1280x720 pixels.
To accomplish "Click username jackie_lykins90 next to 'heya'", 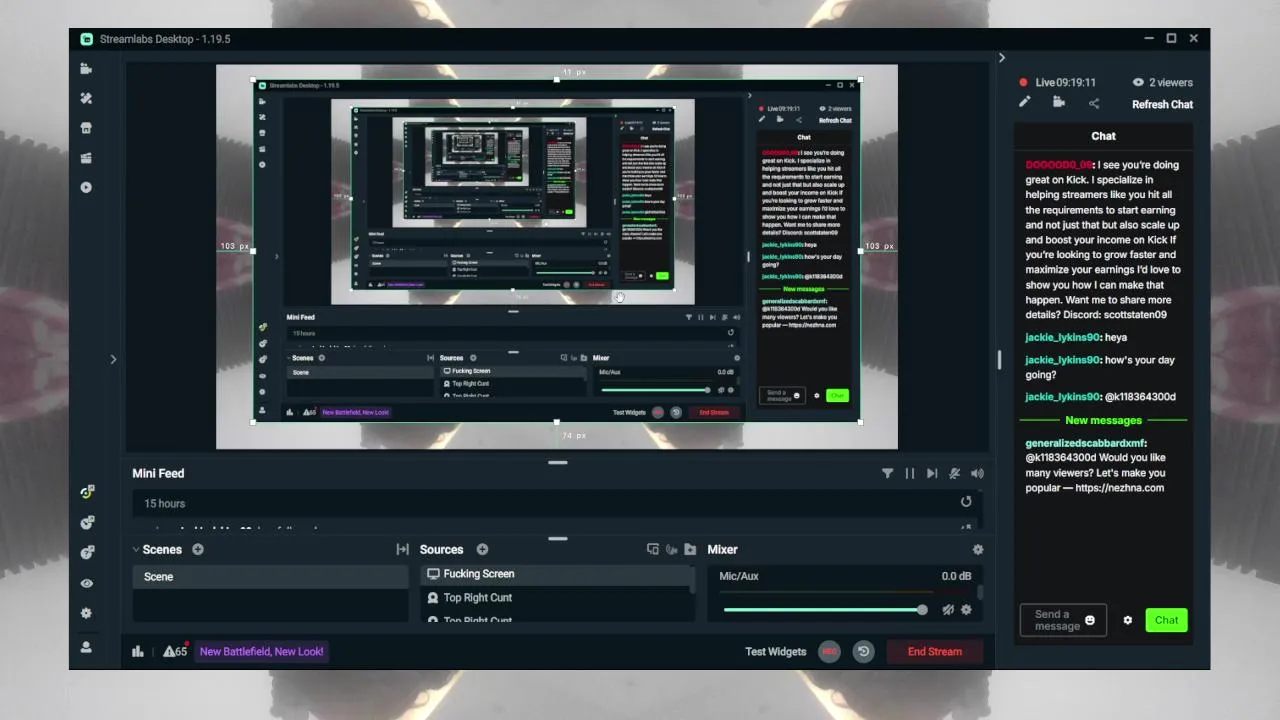I will coord(1063,338).
